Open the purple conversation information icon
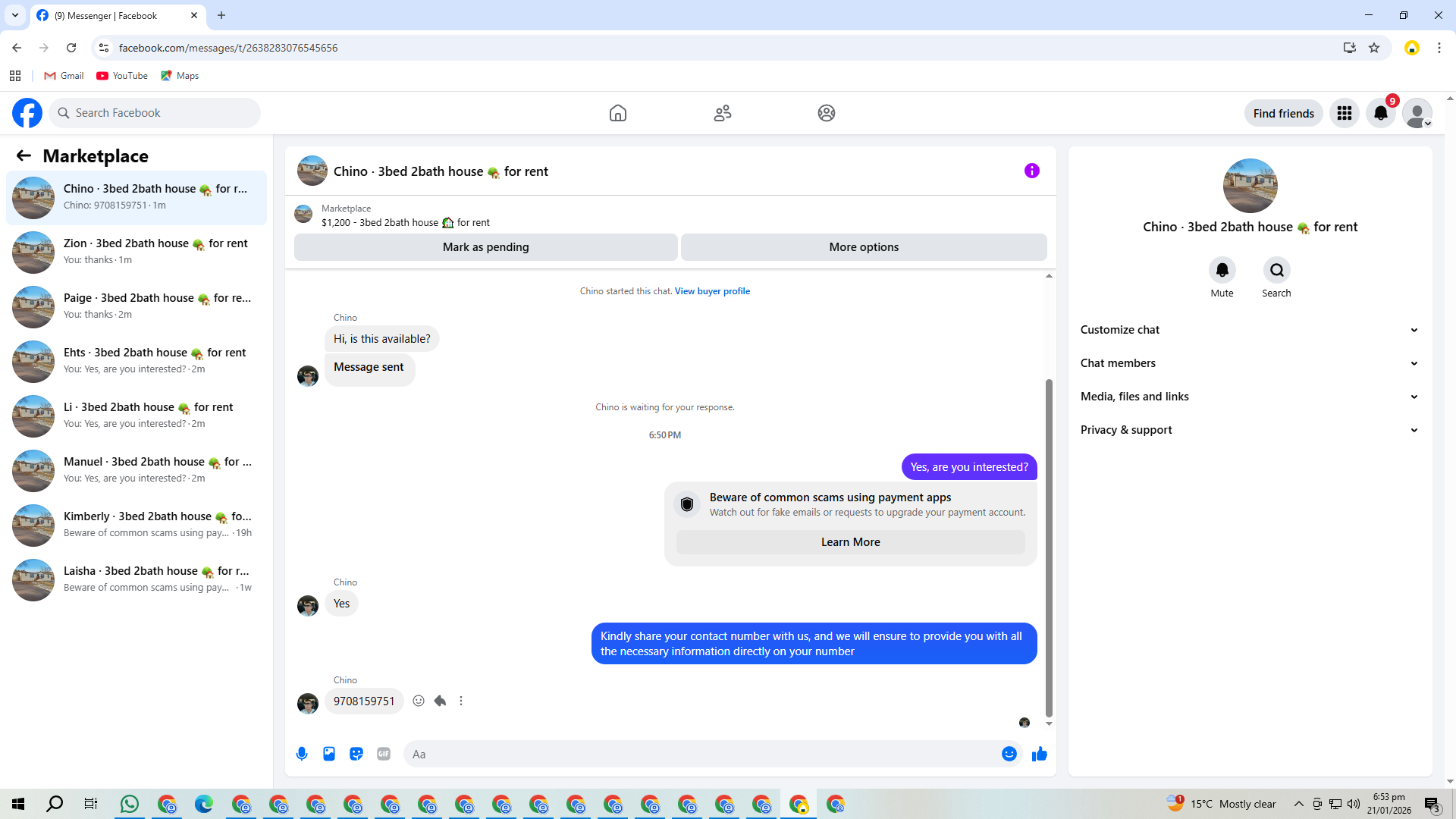 click(x=1031, y=171)
